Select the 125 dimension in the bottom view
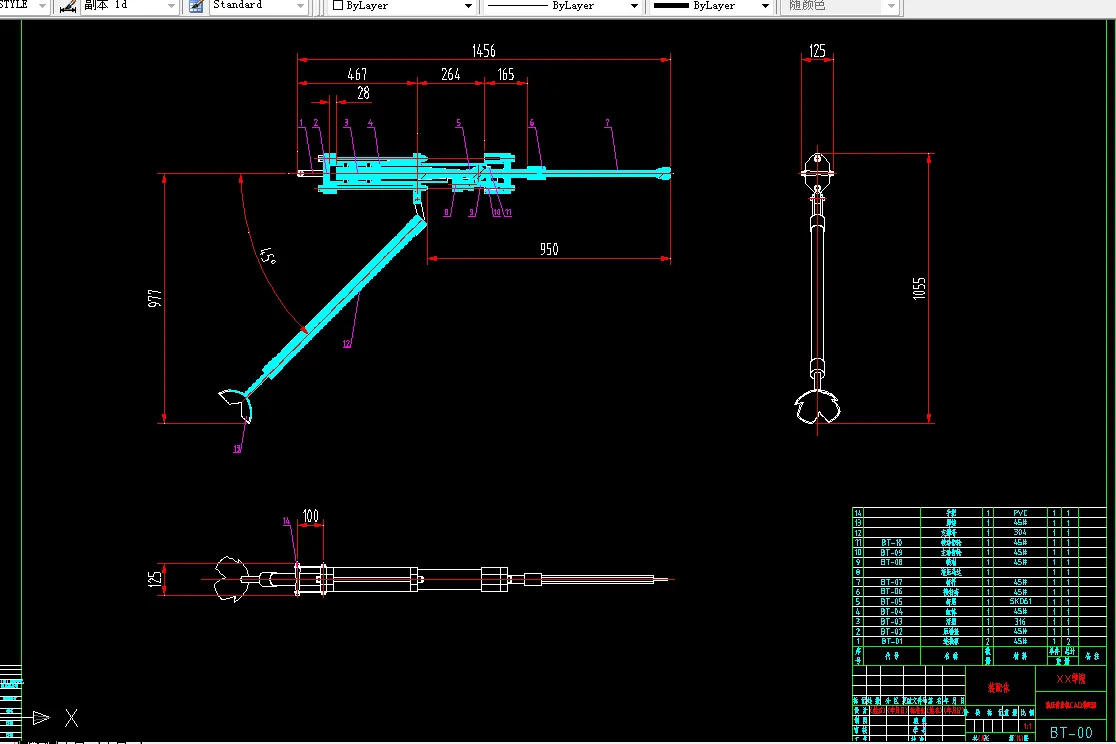The height and width of the screenshot is (744, 1116). (154, 578)
